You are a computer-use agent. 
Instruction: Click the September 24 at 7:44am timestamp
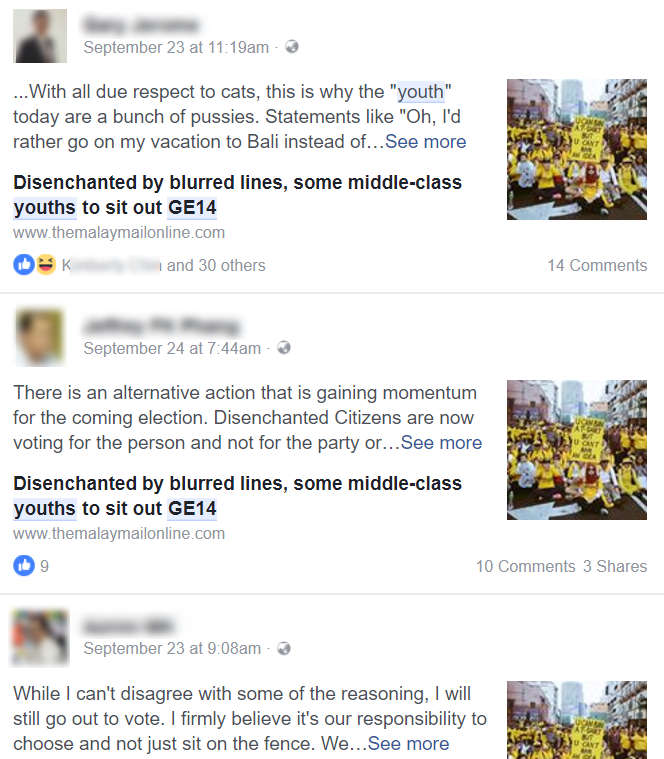click(x=172, y=348)
